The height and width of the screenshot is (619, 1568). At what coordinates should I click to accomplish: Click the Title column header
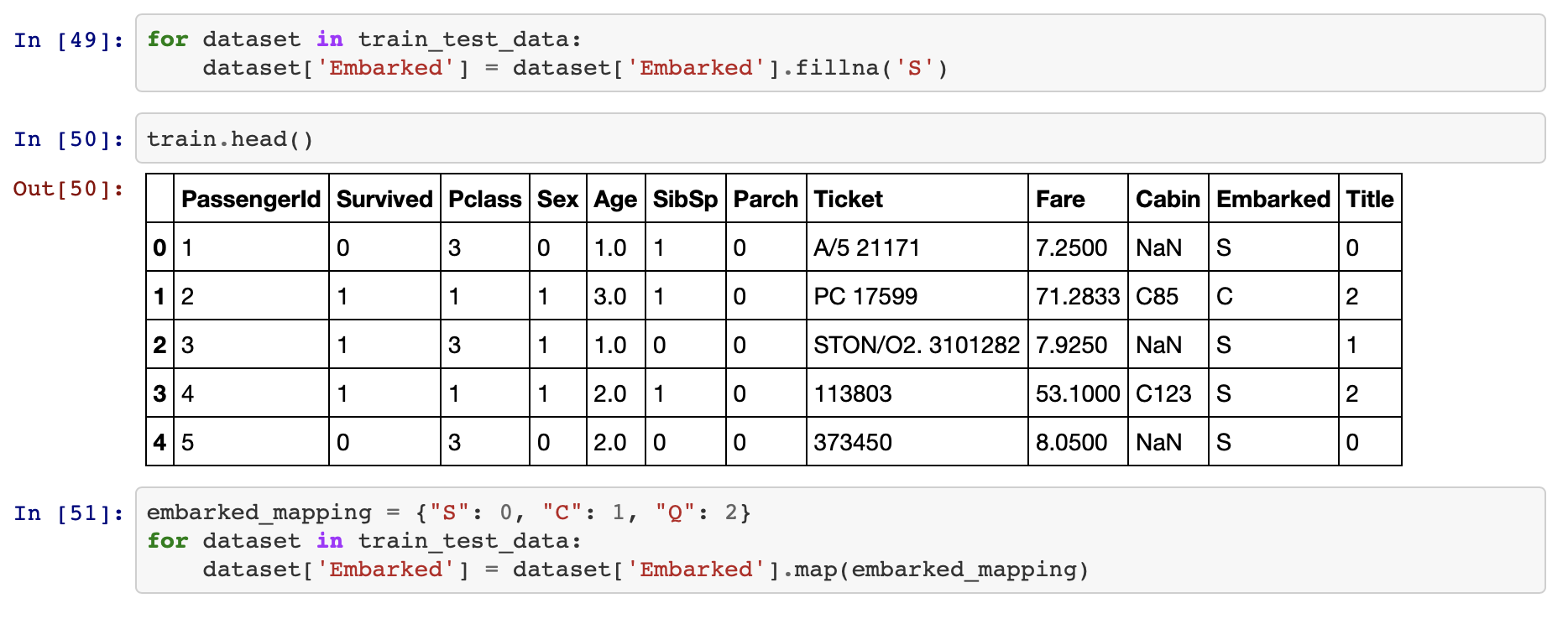[1370, 199]
